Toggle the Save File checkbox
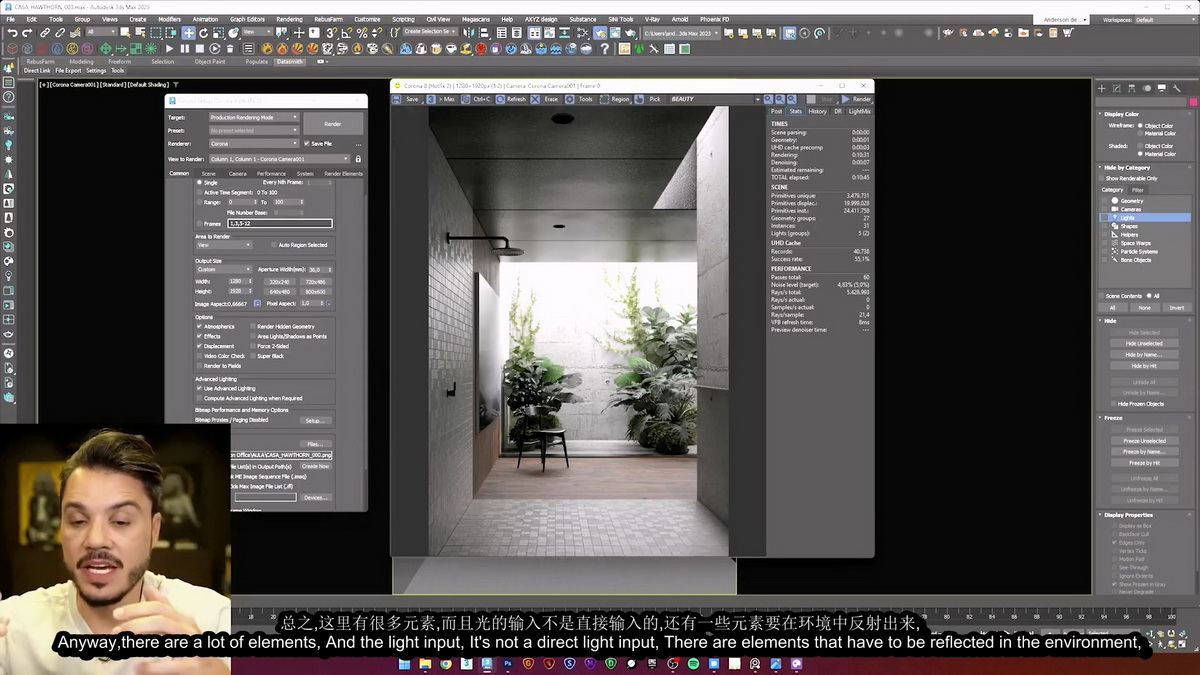 pos(307,144)
